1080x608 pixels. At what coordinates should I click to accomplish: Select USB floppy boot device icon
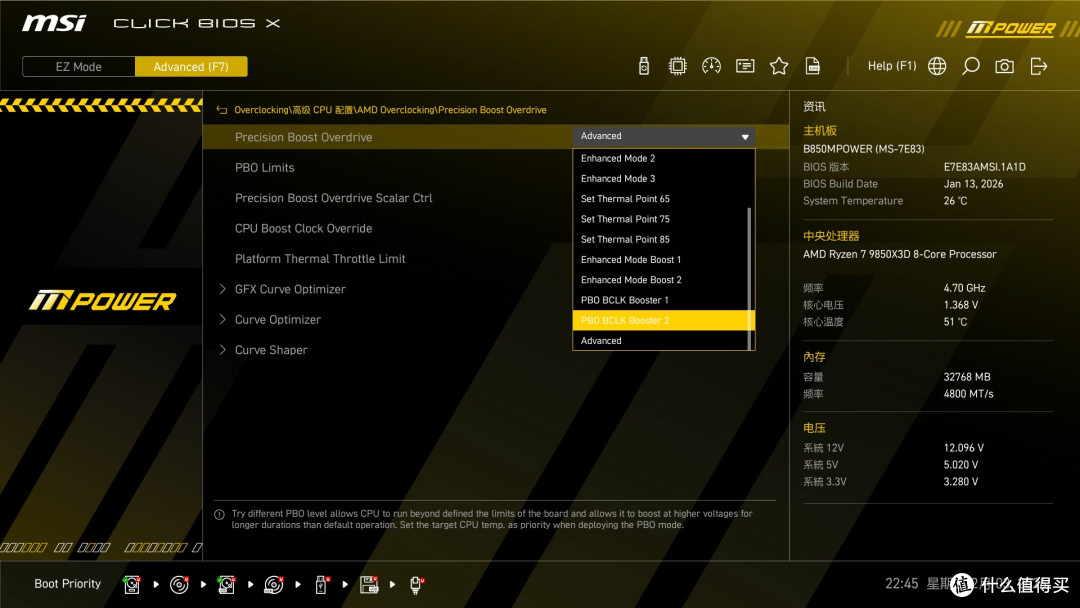pyautogui.click(x=368, y=585)
